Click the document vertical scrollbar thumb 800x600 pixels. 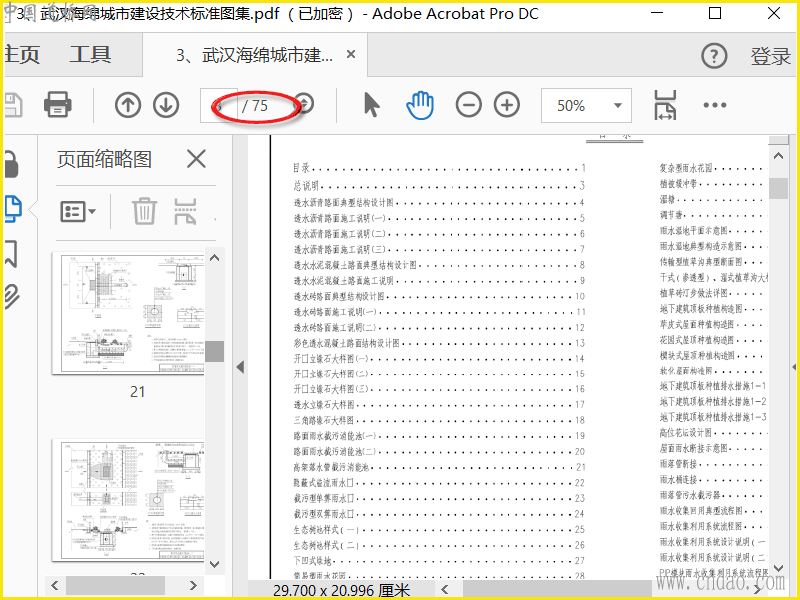tap(778, 188)
